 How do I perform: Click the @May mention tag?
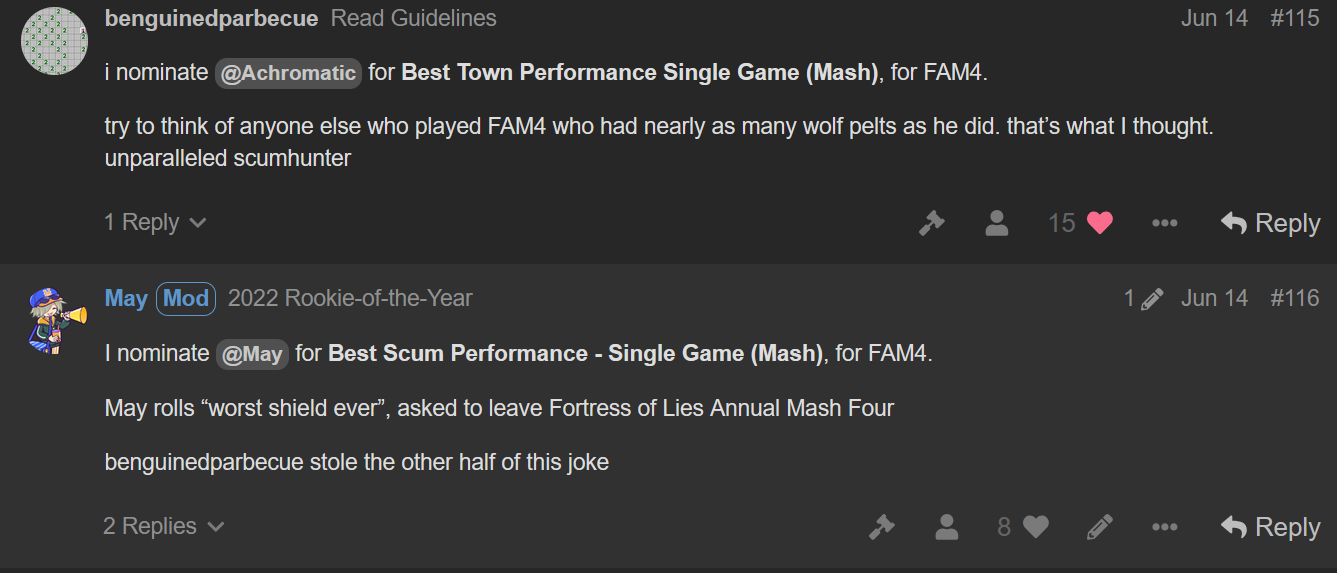252,353
